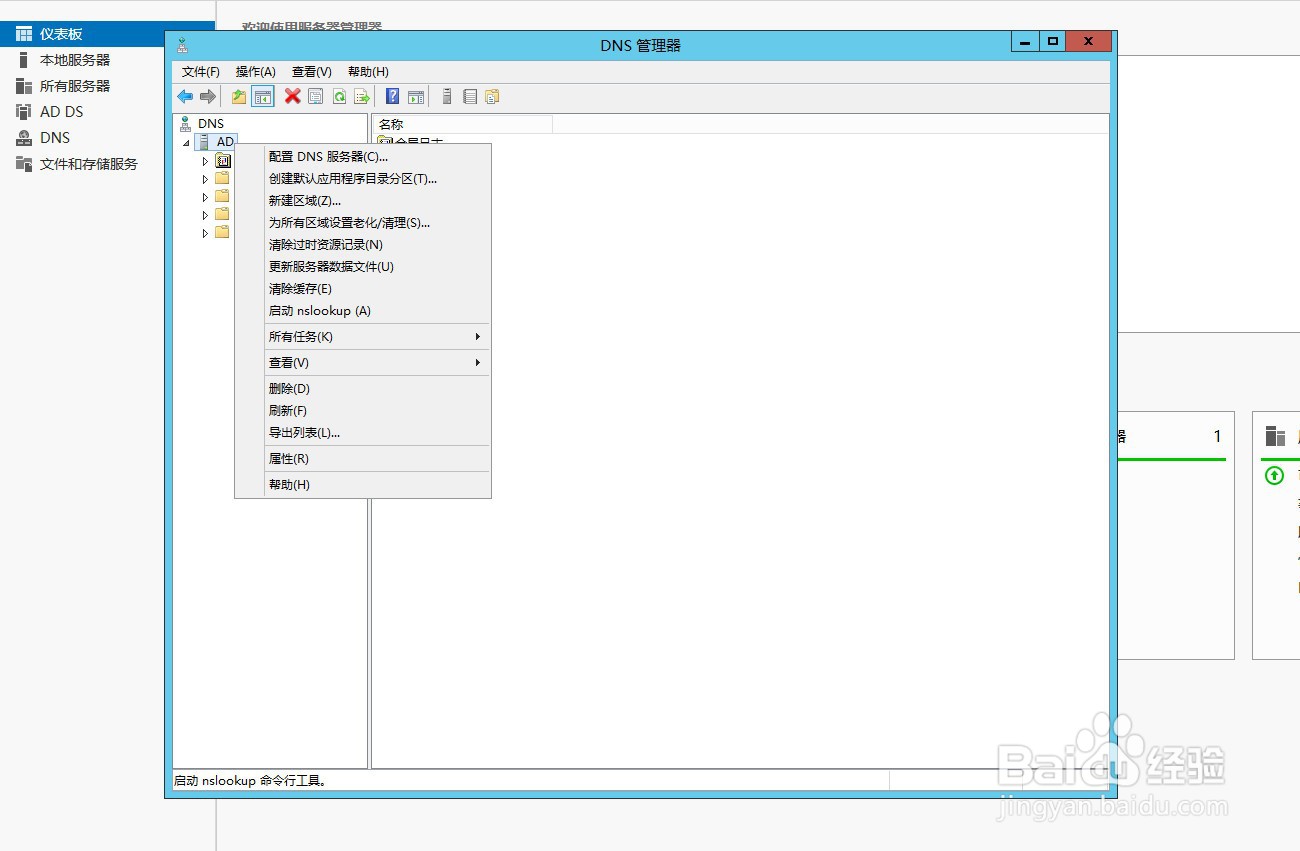Click the Up One Level folder icon

[239, 97]
